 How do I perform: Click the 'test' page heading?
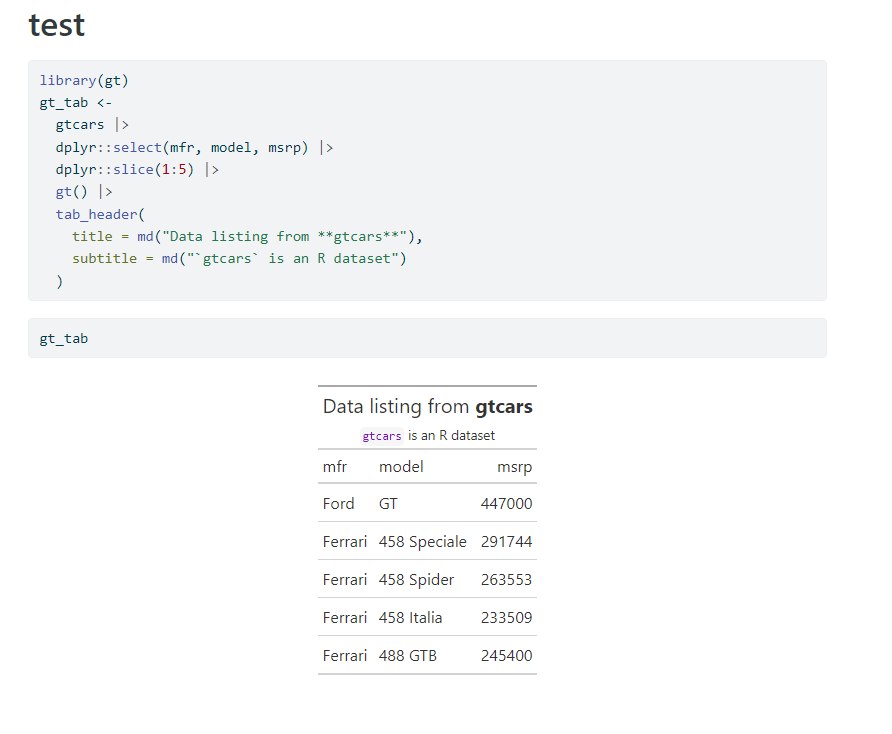56,25
